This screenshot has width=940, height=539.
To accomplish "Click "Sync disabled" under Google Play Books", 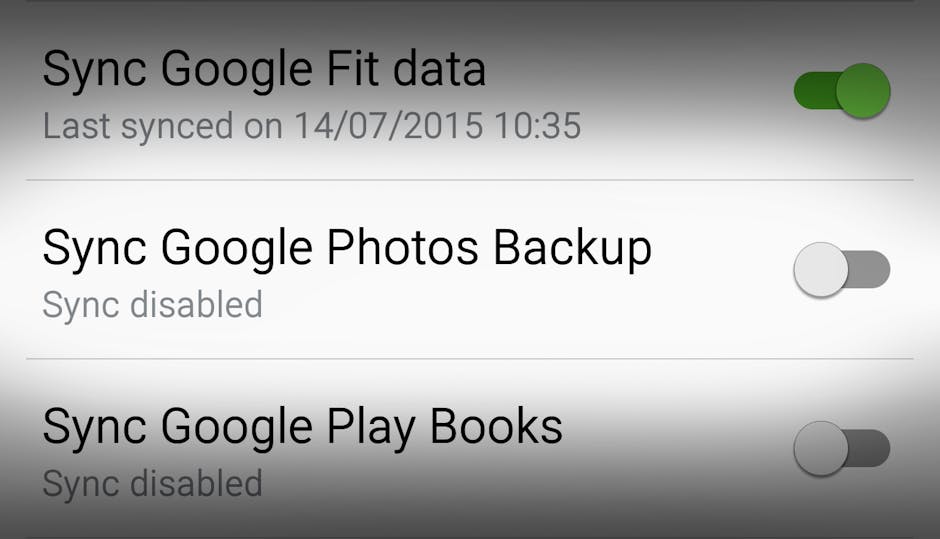I will (x=152, y=483).
